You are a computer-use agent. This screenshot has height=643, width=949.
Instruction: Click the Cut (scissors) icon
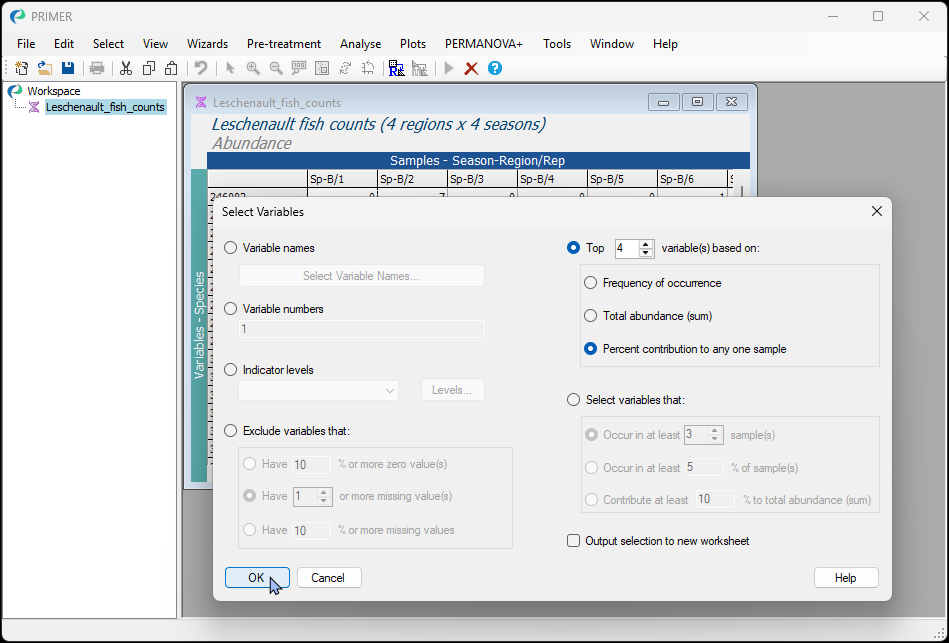[125, 68]
